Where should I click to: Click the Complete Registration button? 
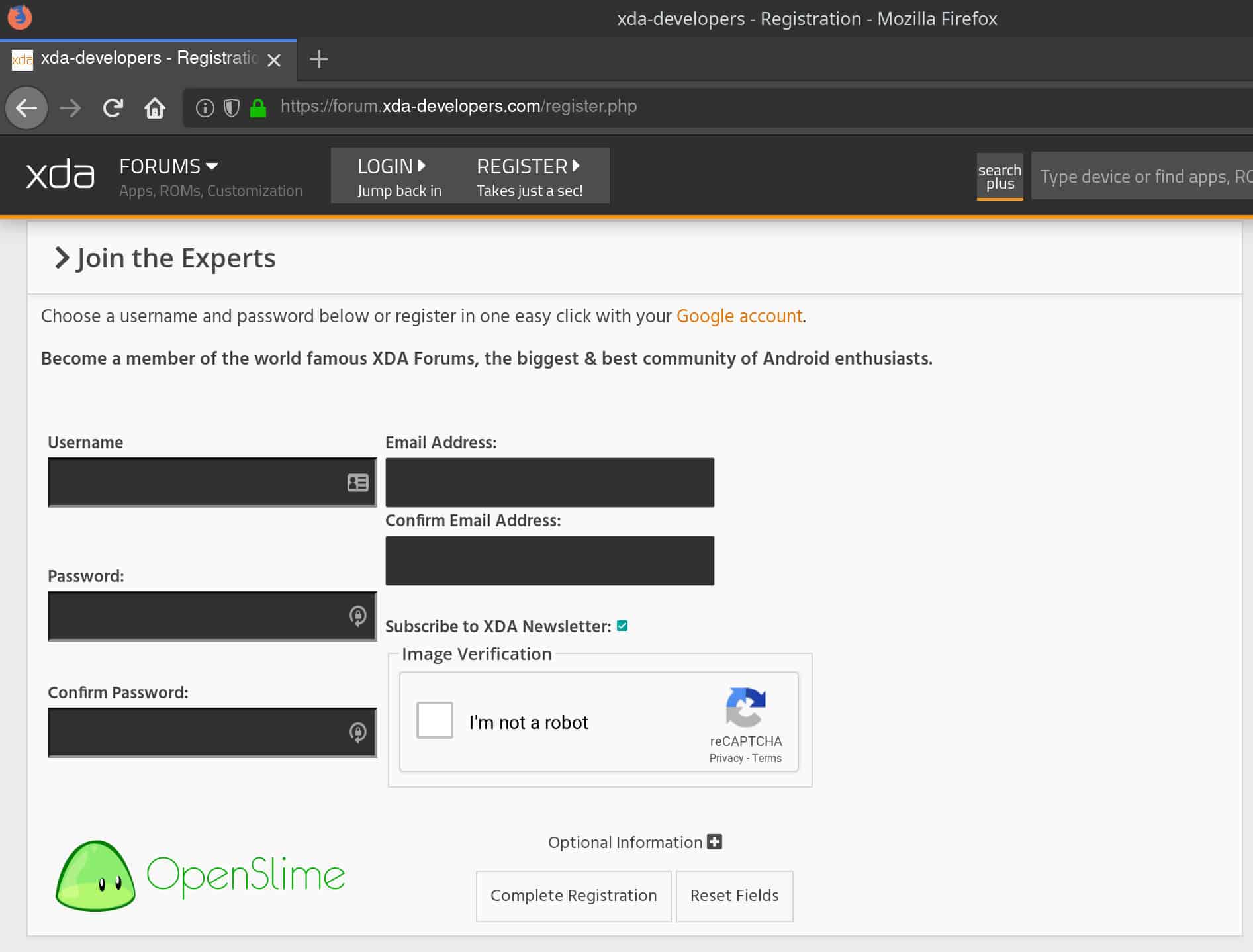(x=573, y=896)
